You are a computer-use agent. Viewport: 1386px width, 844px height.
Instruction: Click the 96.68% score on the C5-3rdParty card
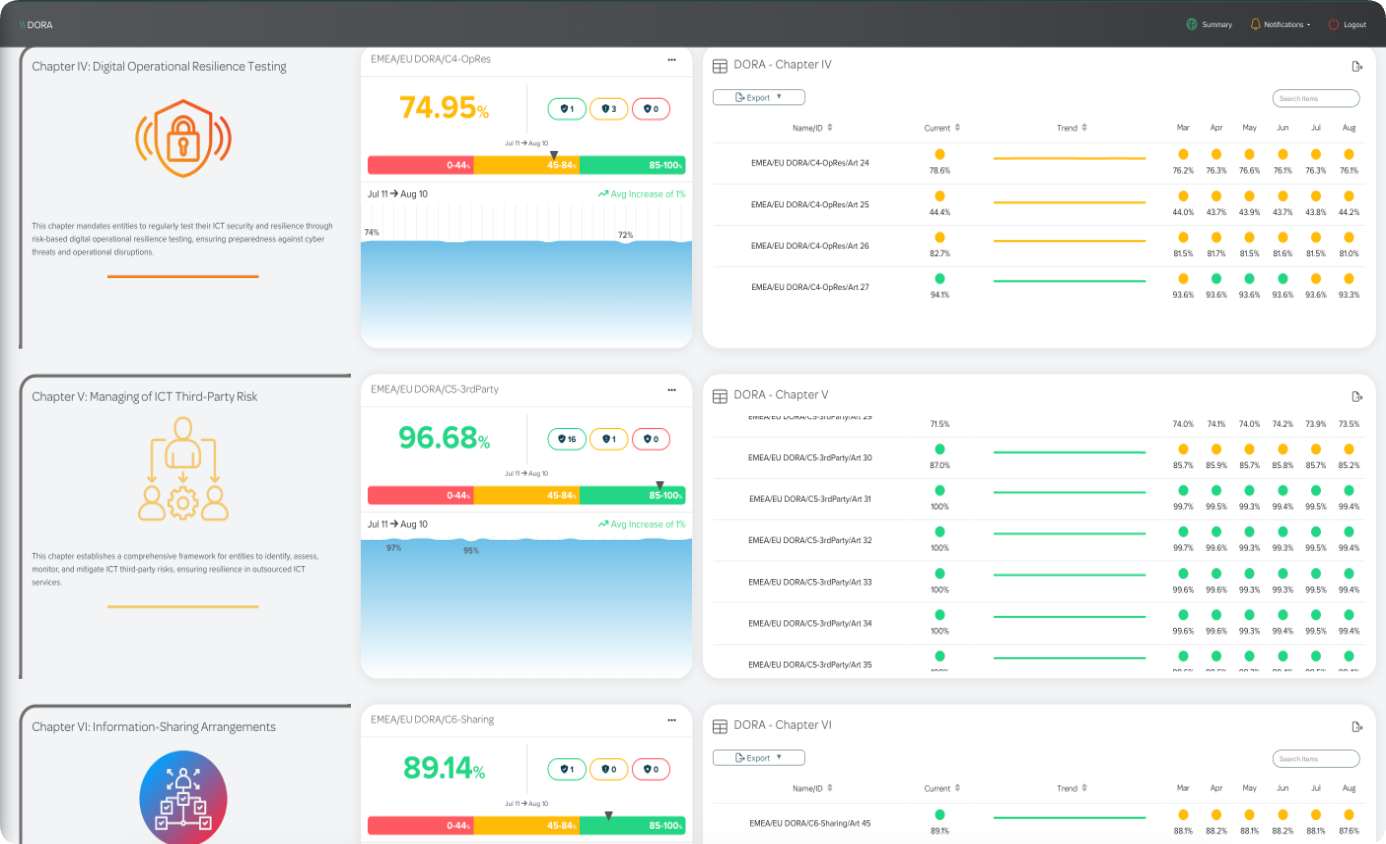coord(444,438)
